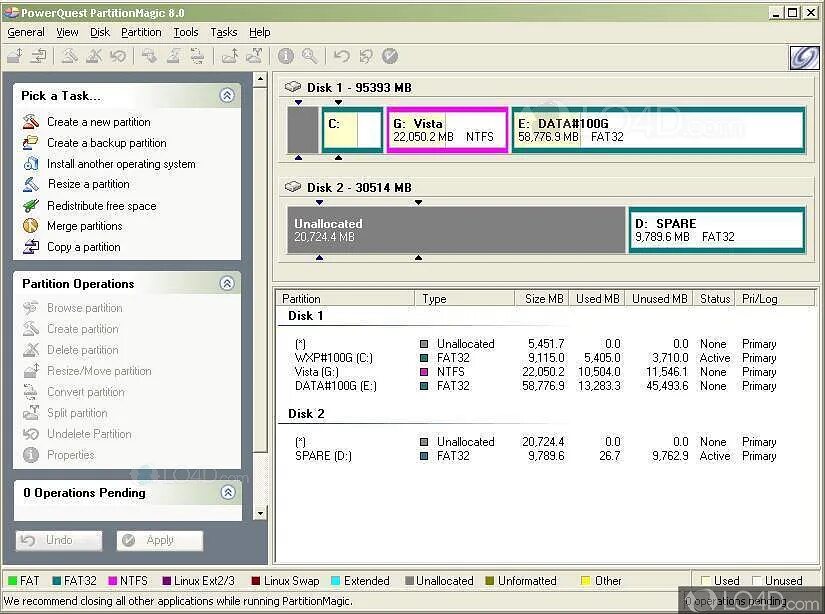Click the Disk 2 drive icon
Image resolution: width=825 pixels, height=614 pixels.
click(293, 187)
